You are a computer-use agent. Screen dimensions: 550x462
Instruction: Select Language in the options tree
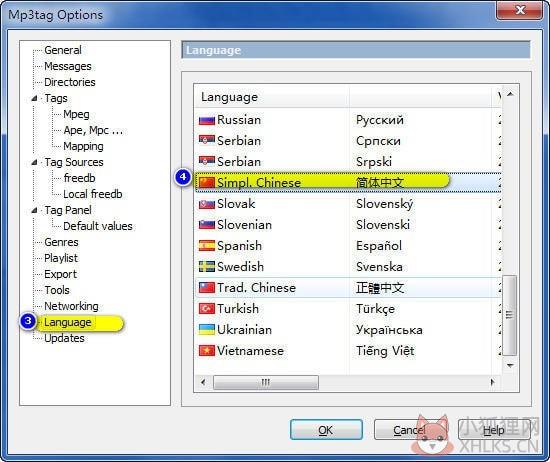68,322
